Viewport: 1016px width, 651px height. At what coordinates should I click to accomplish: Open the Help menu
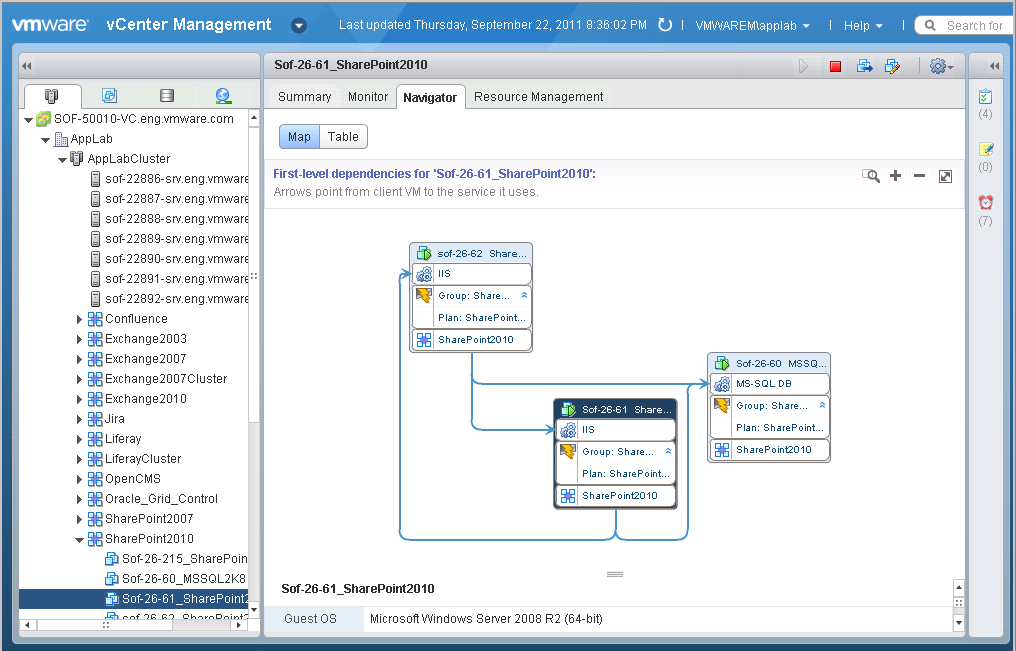[x=858, y=25]
